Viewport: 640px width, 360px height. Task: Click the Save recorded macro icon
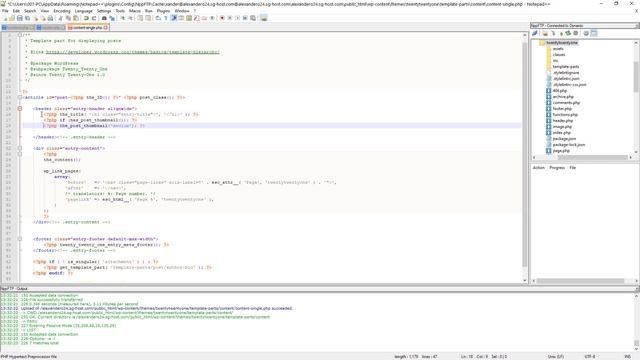click(x=253, y=18)
